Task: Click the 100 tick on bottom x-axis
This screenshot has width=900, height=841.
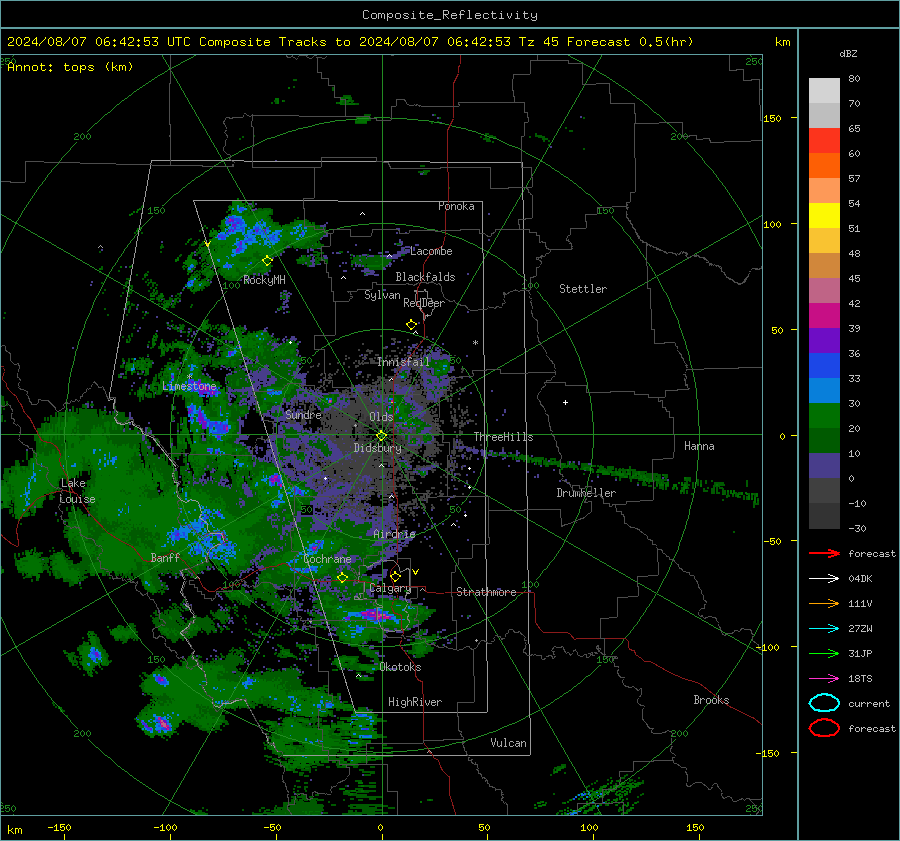Action: coord(589,827)
